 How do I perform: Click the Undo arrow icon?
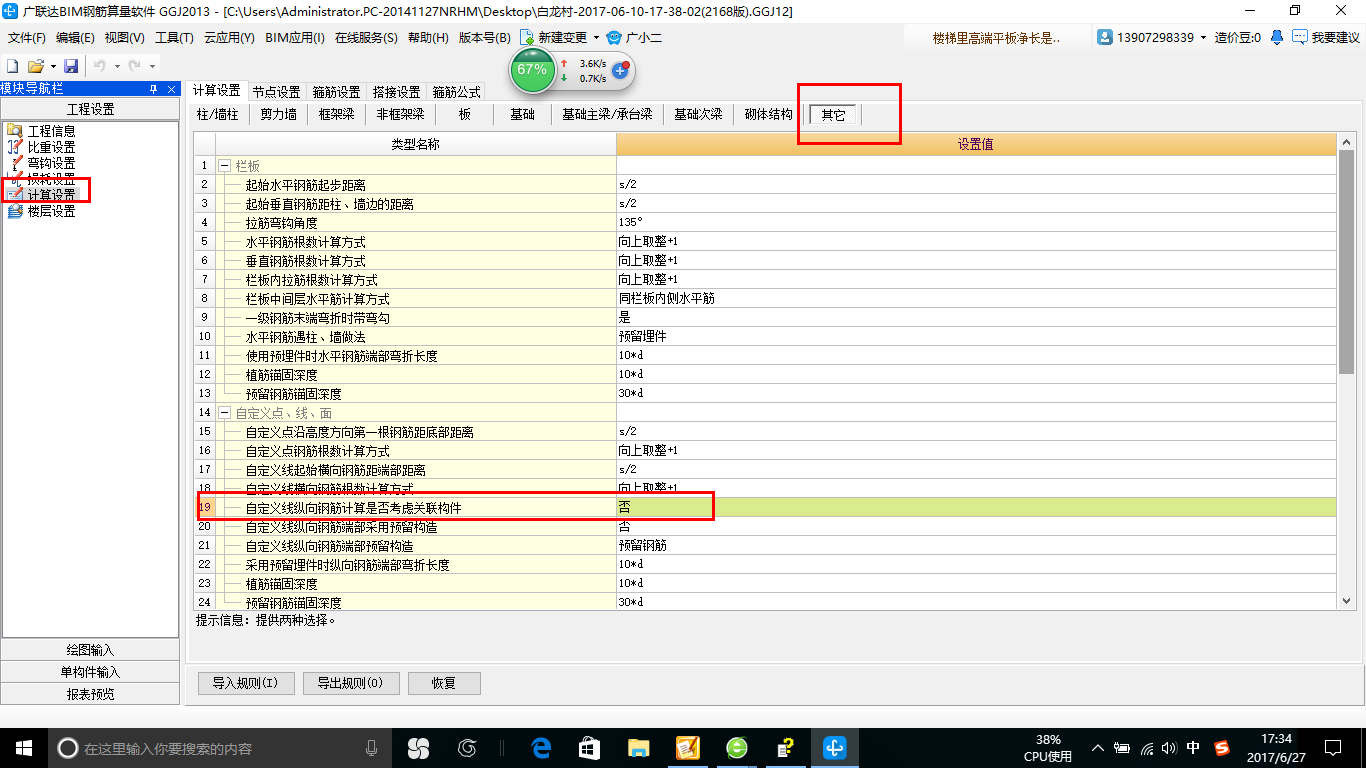coord(99,65)
